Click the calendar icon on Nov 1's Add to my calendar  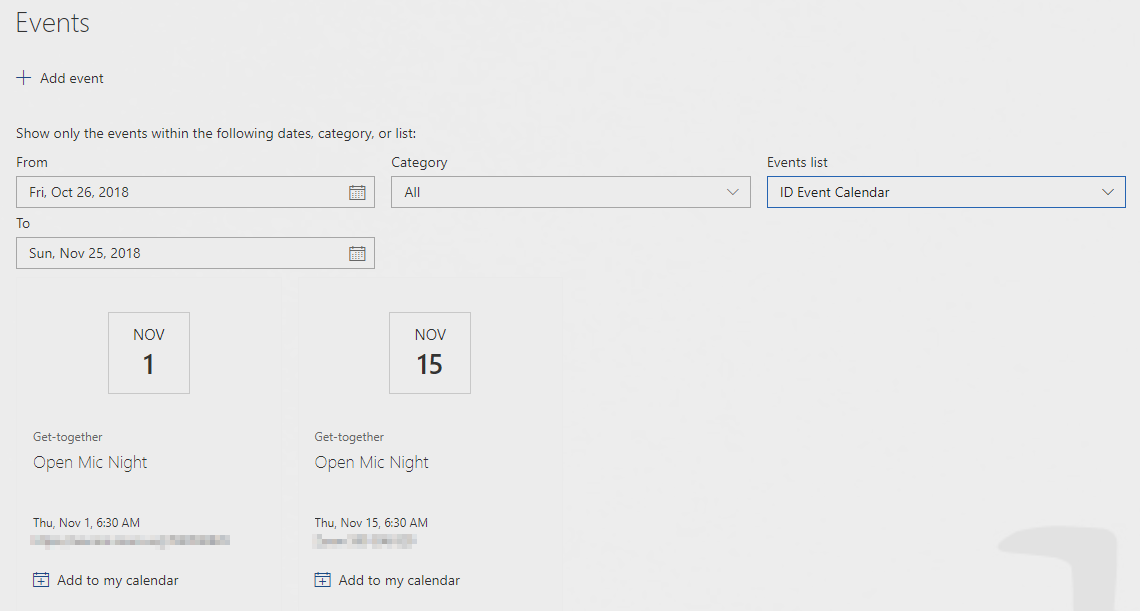point(41,579)
